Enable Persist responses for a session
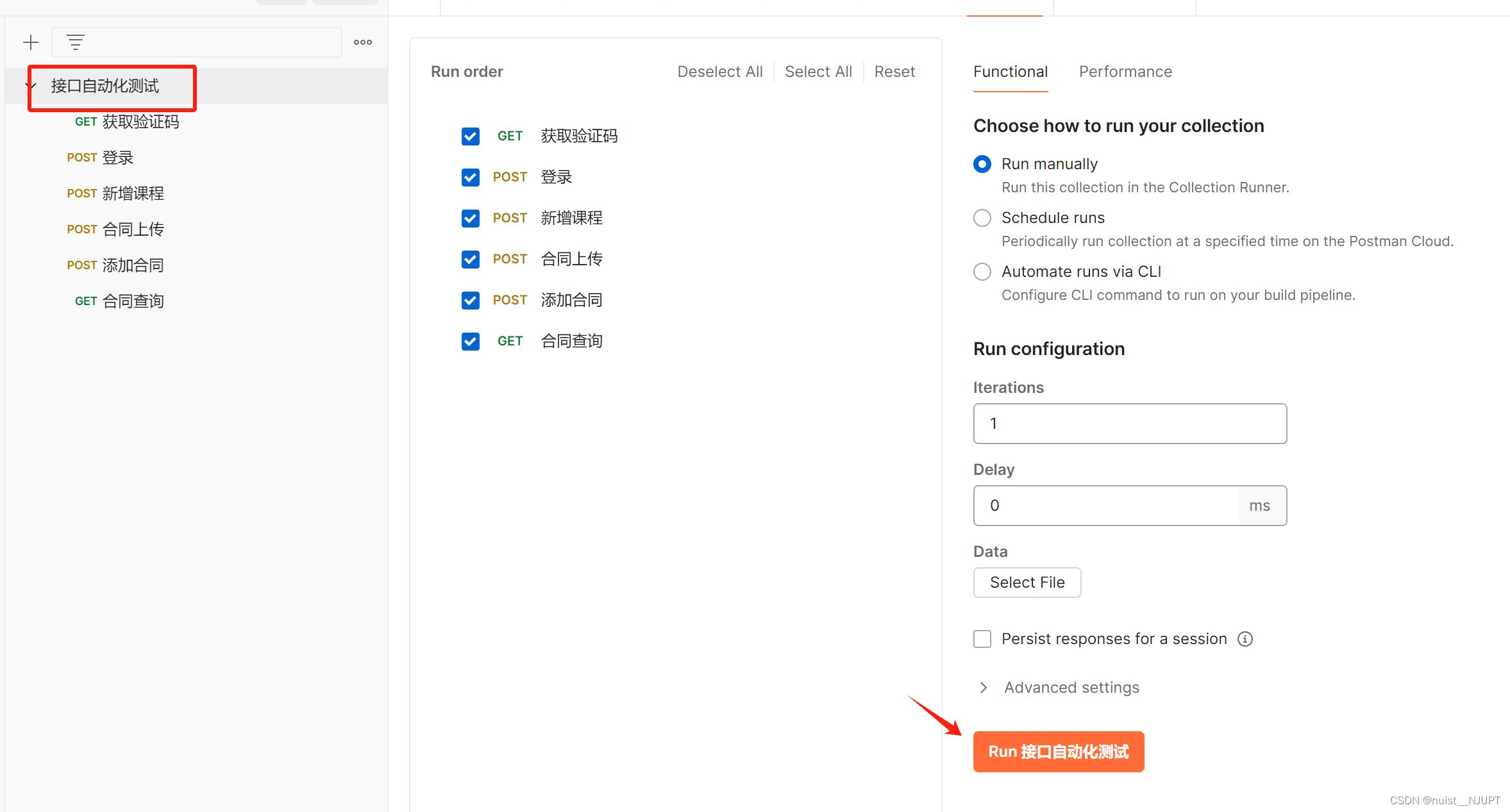The width and height of the screenshot is (1510, 812). point(982,639)
